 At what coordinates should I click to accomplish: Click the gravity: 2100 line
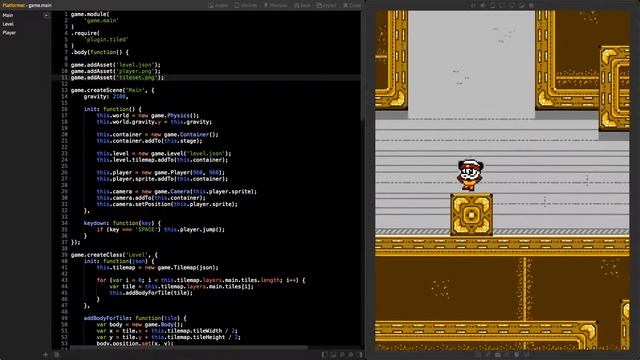pos(106,97)
